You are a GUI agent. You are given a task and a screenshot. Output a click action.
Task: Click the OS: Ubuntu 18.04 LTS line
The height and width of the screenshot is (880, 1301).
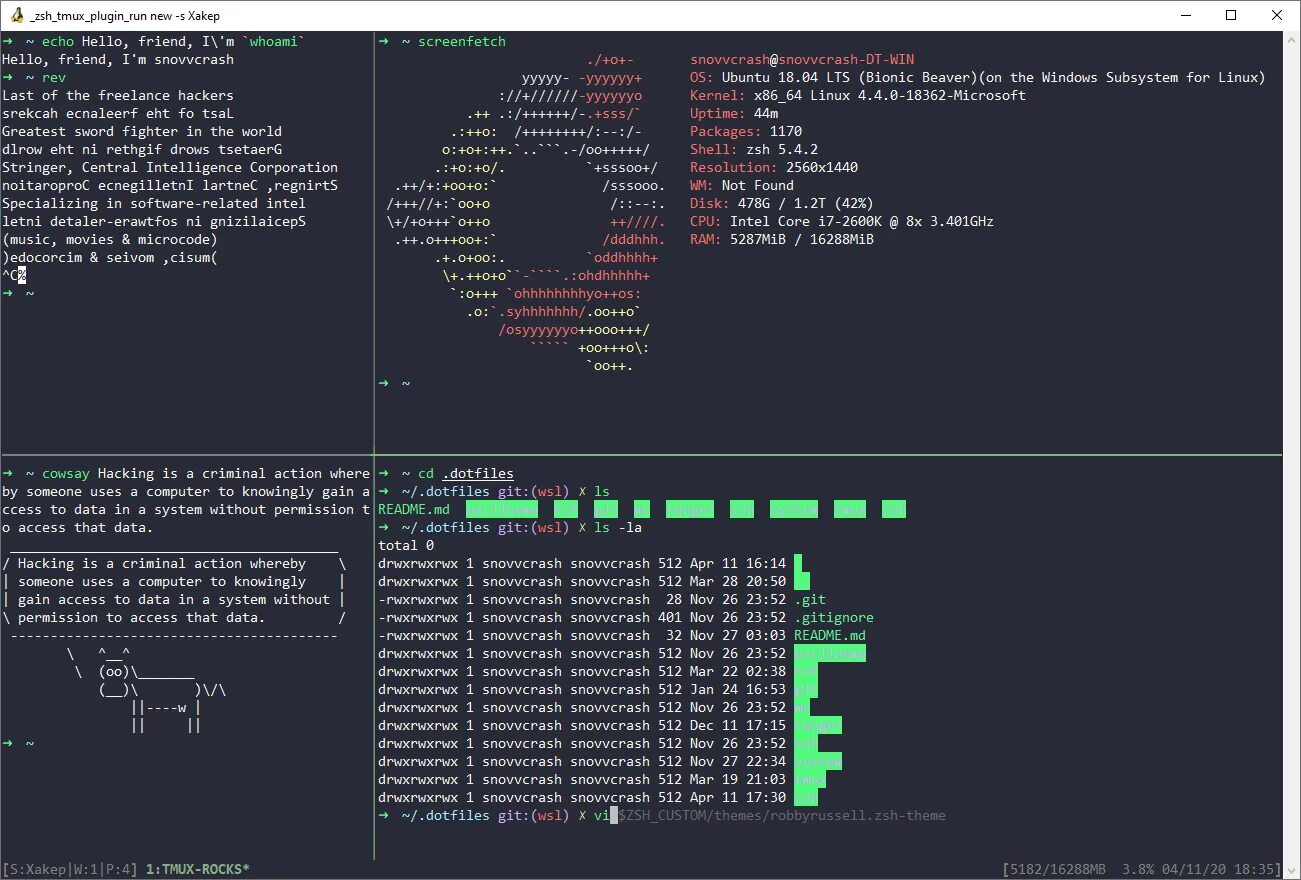(x=978, y=77)
